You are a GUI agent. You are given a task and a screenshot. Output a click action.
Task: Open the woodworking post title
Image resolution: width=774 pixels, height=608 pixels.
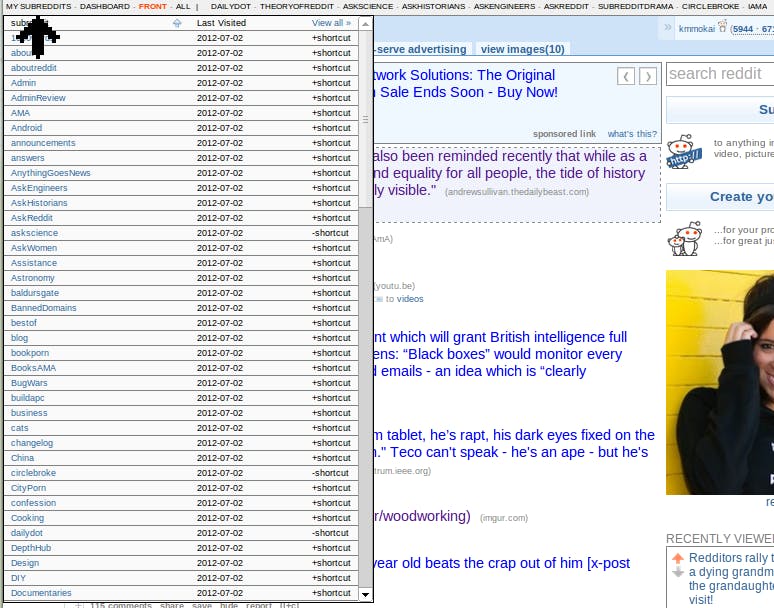tap(422, 516)
